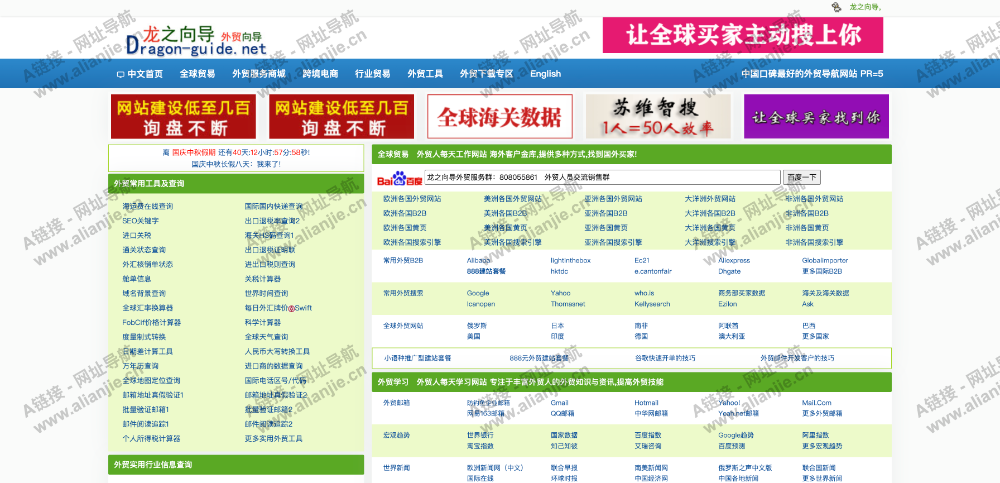Click the purple 让全球买家找到你 banner

point(816,116)
